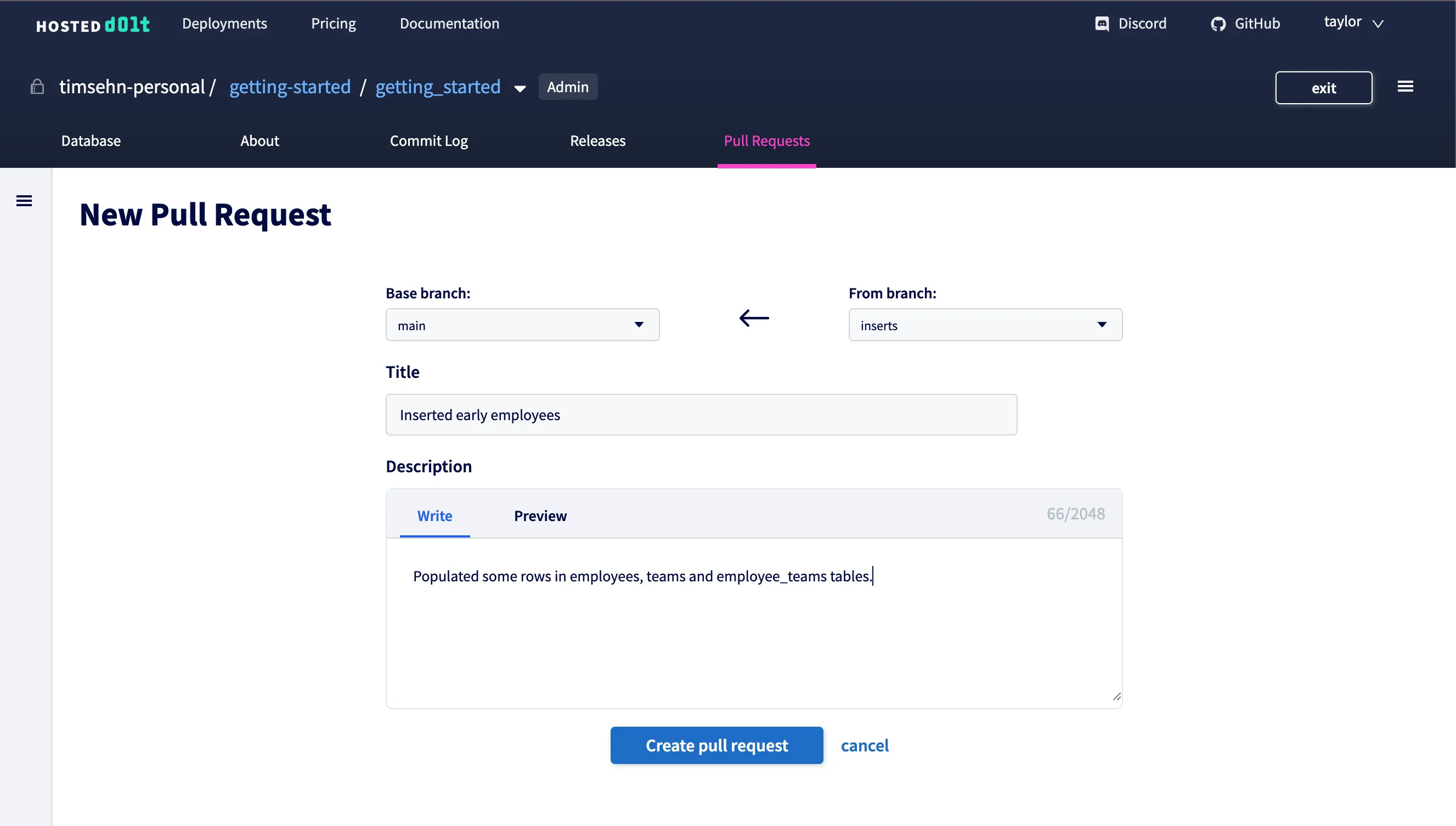Screen dimensions: 1456x826
Task: Open the Commit Log tab
Action: pos(428,141)
